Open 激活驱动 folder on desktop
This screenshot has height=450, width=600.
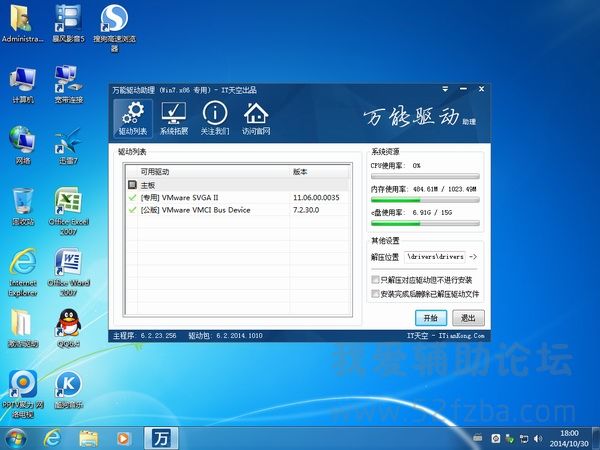(x=23, y=328)
